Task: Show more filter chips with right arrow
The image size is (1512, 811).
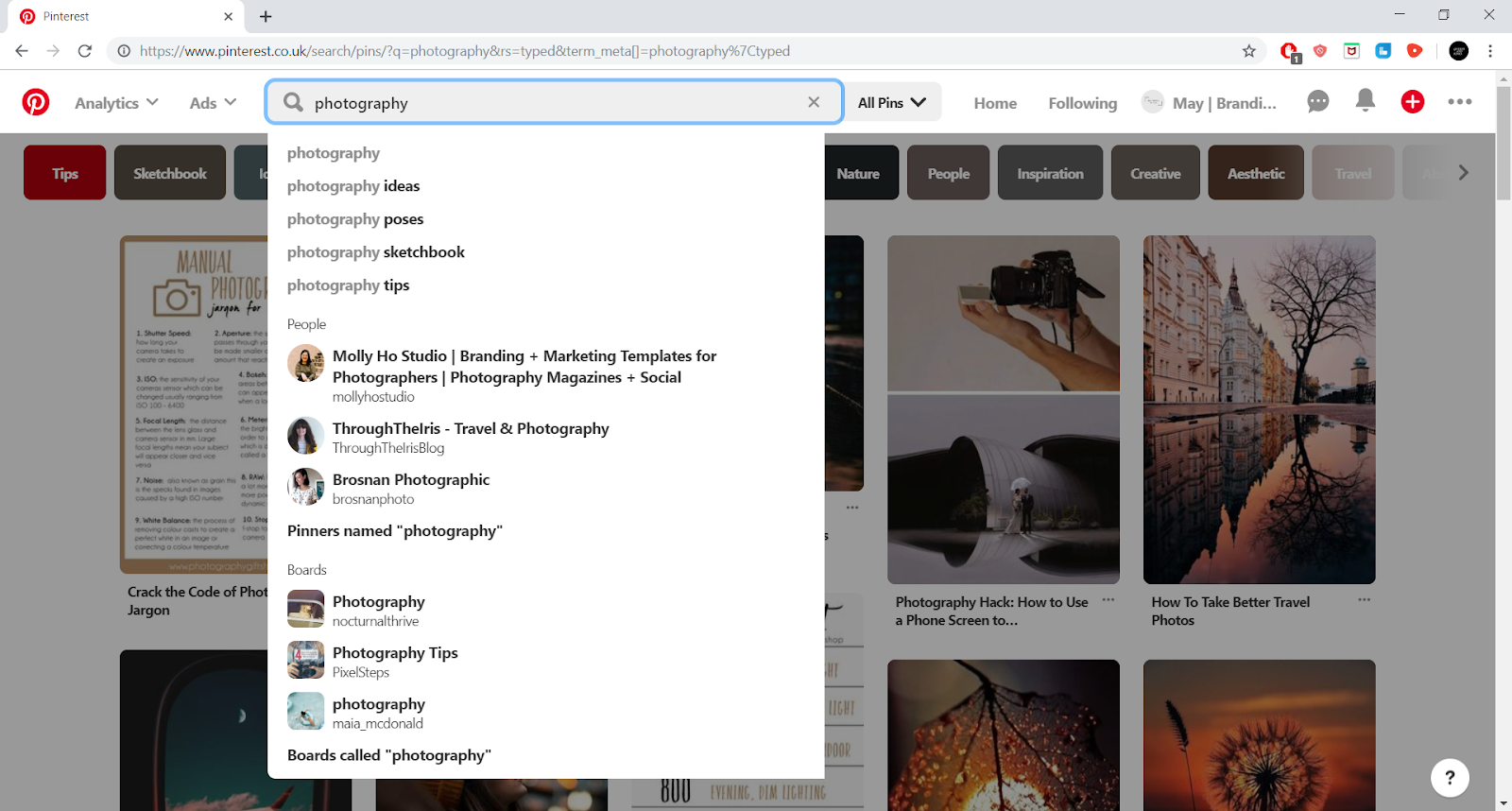Action: coord(1464,172)
